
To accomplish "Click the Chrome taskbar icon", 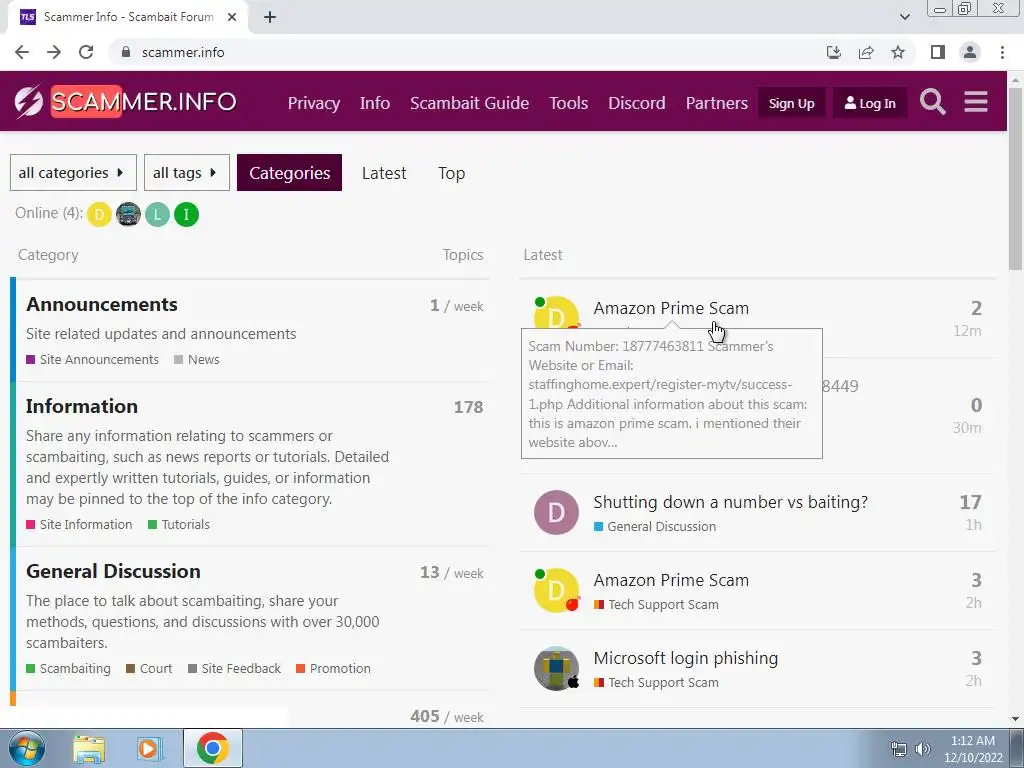I will tap(212, 748).
